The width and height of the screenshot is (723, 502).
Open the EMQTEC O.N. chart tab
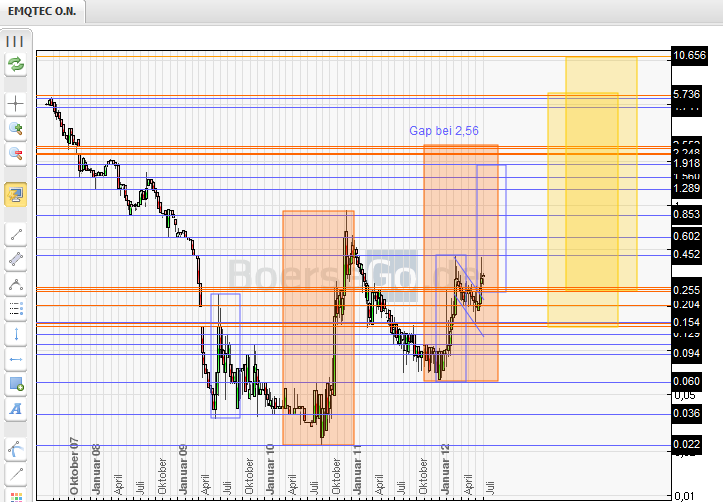(x=42, y=11)
